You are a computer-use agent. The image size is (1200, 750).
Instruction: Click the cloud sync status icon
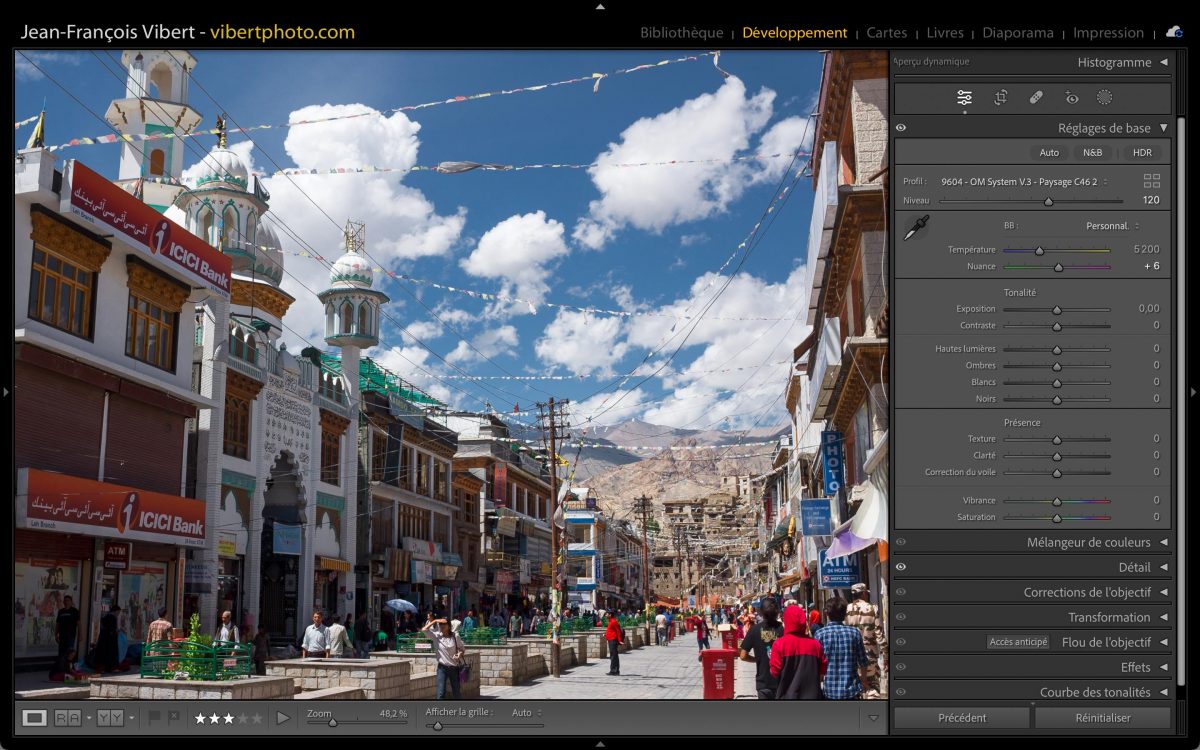coord(1173,32)
